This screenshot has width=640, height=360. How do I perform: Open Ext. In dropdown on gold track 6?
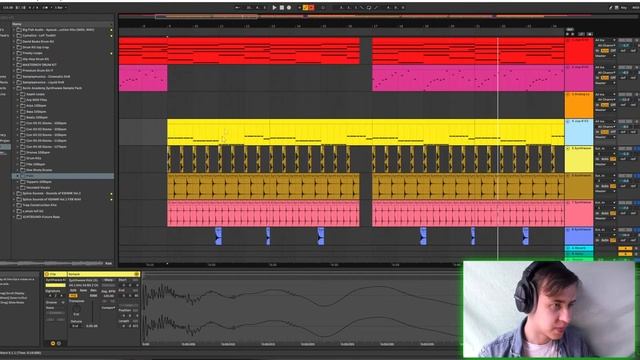[605, 176]
